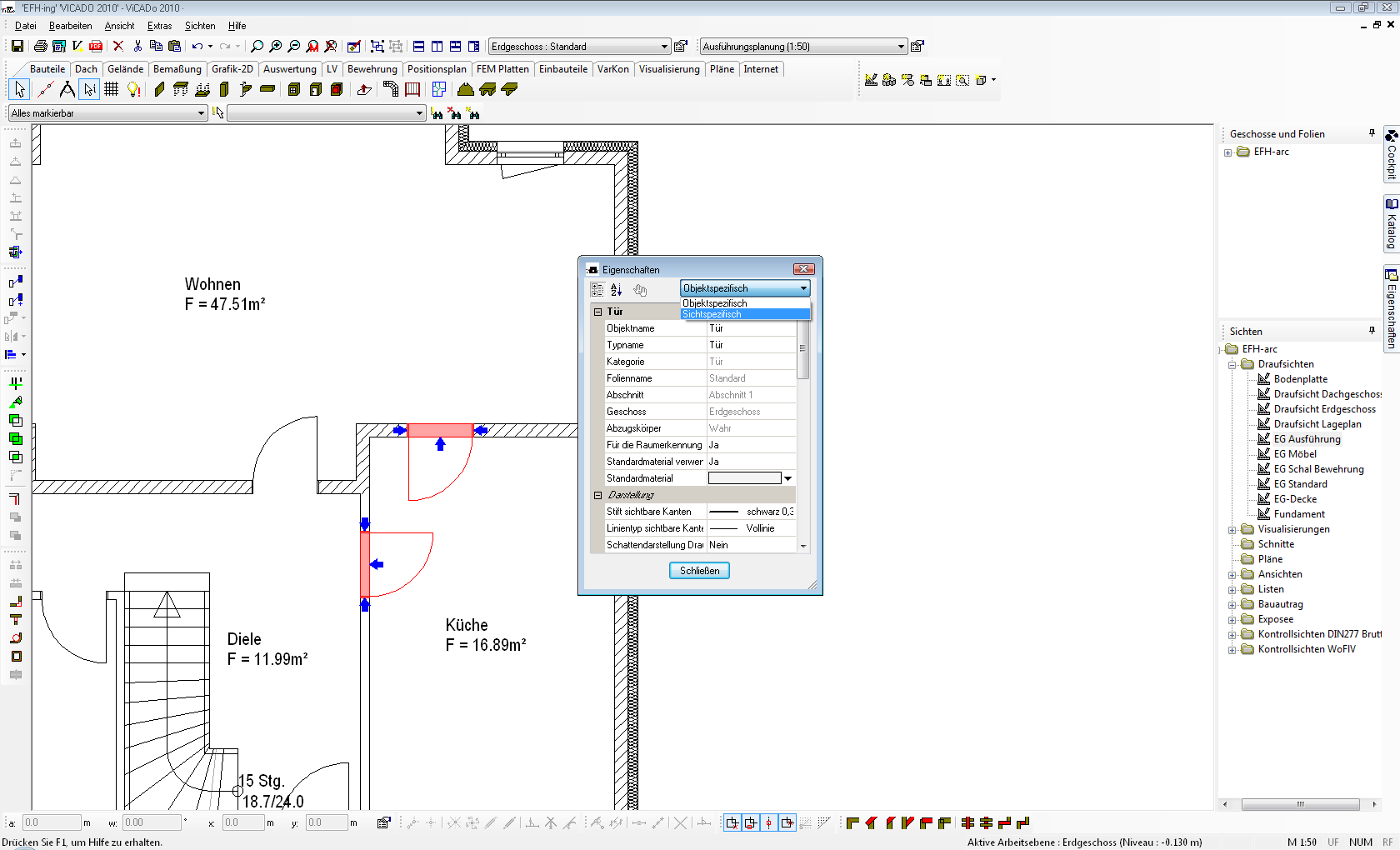
Task: Open the Bearbeiten menu
Action: (x=70, y=26)
